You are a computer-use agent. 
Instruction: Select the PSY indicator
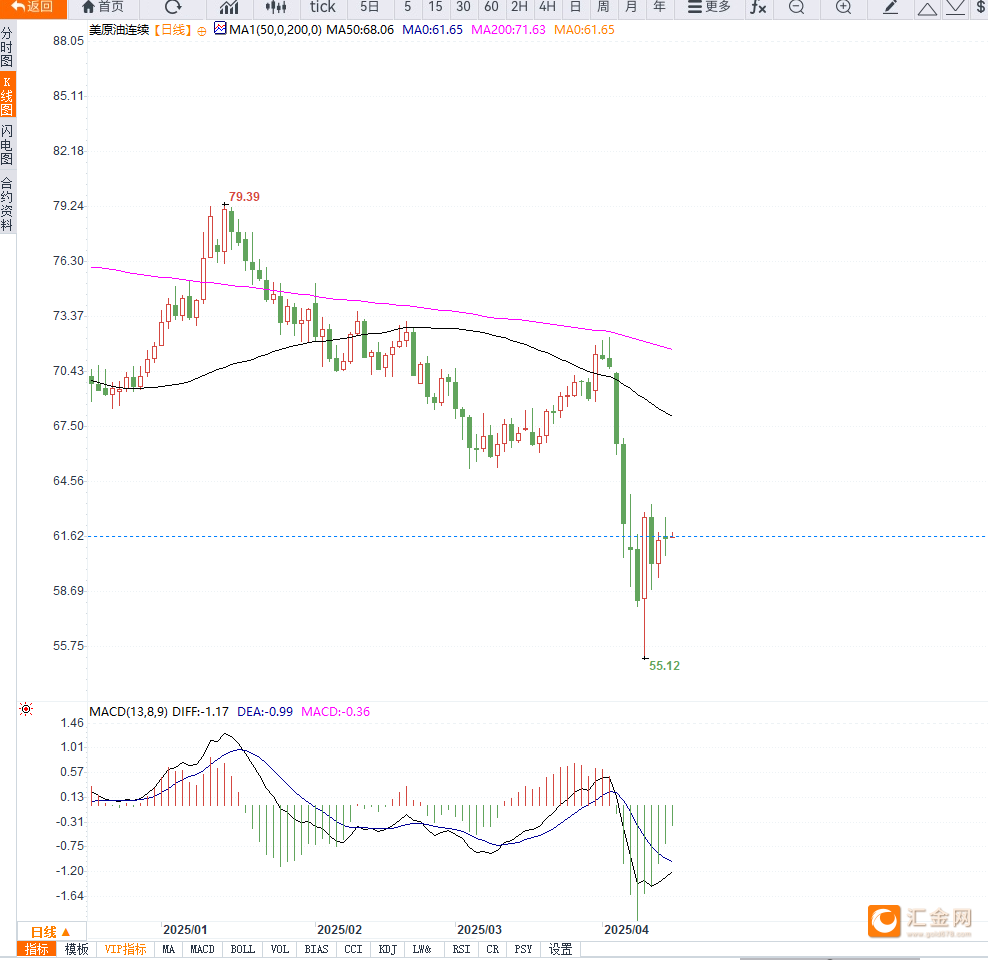[523, 949]
